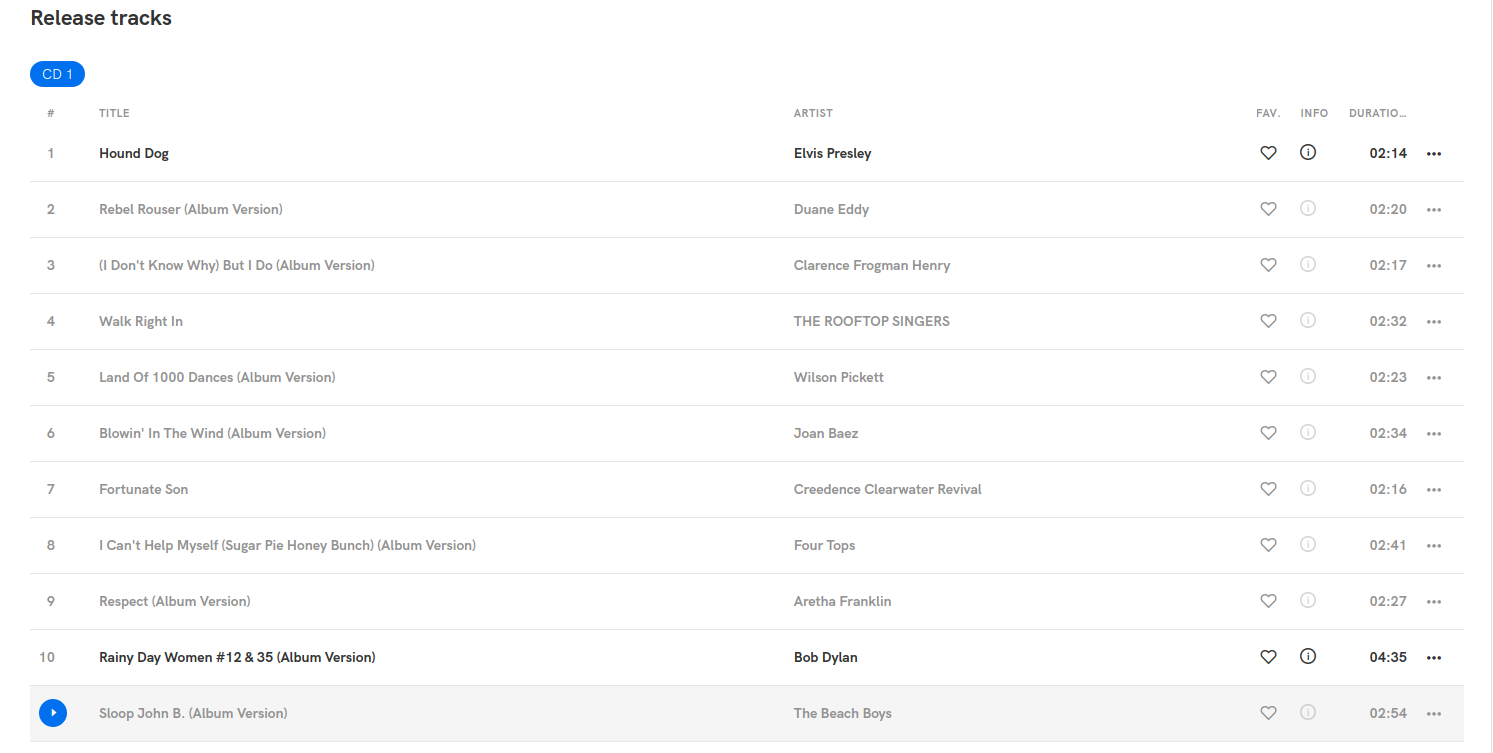The image size is (1493, 753).
Task: Open the options menu for Rebel Rouser
Action: coord(1434,209)
